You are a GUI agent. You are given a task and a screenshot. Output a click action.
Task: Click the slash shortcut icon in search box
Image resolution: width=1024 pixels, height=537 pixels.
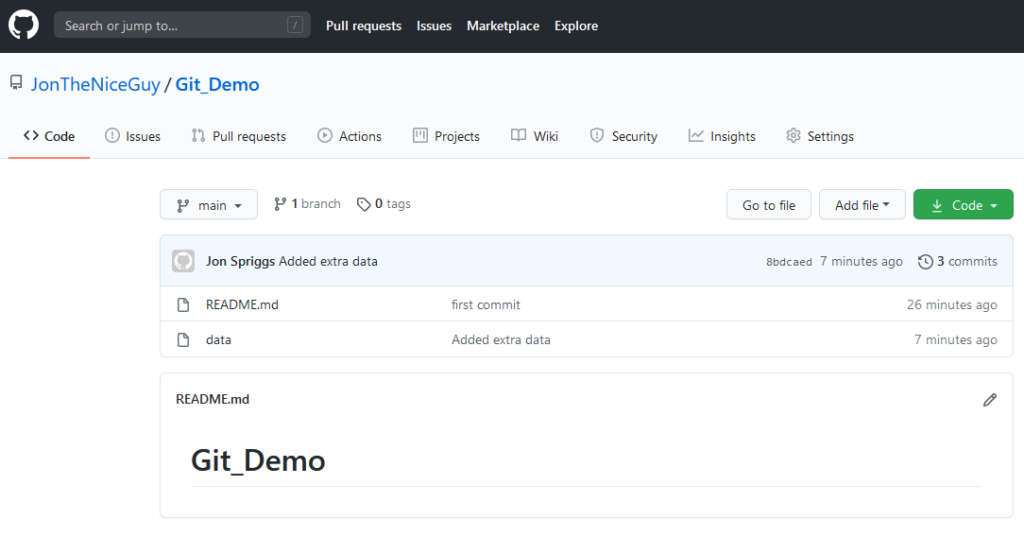tap(295, 25)
